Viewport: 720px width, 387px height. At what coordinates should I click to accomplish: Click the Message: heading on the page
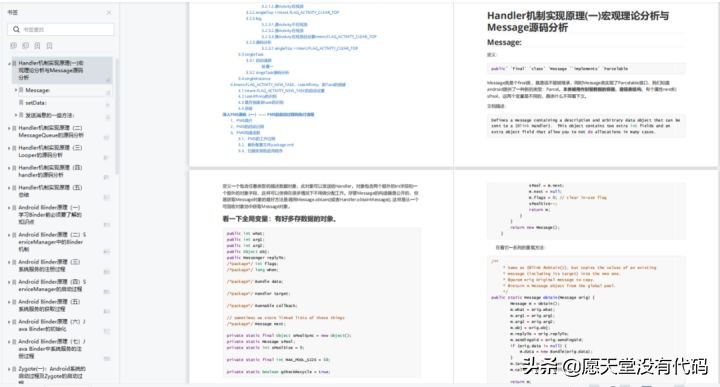(504, 42)
